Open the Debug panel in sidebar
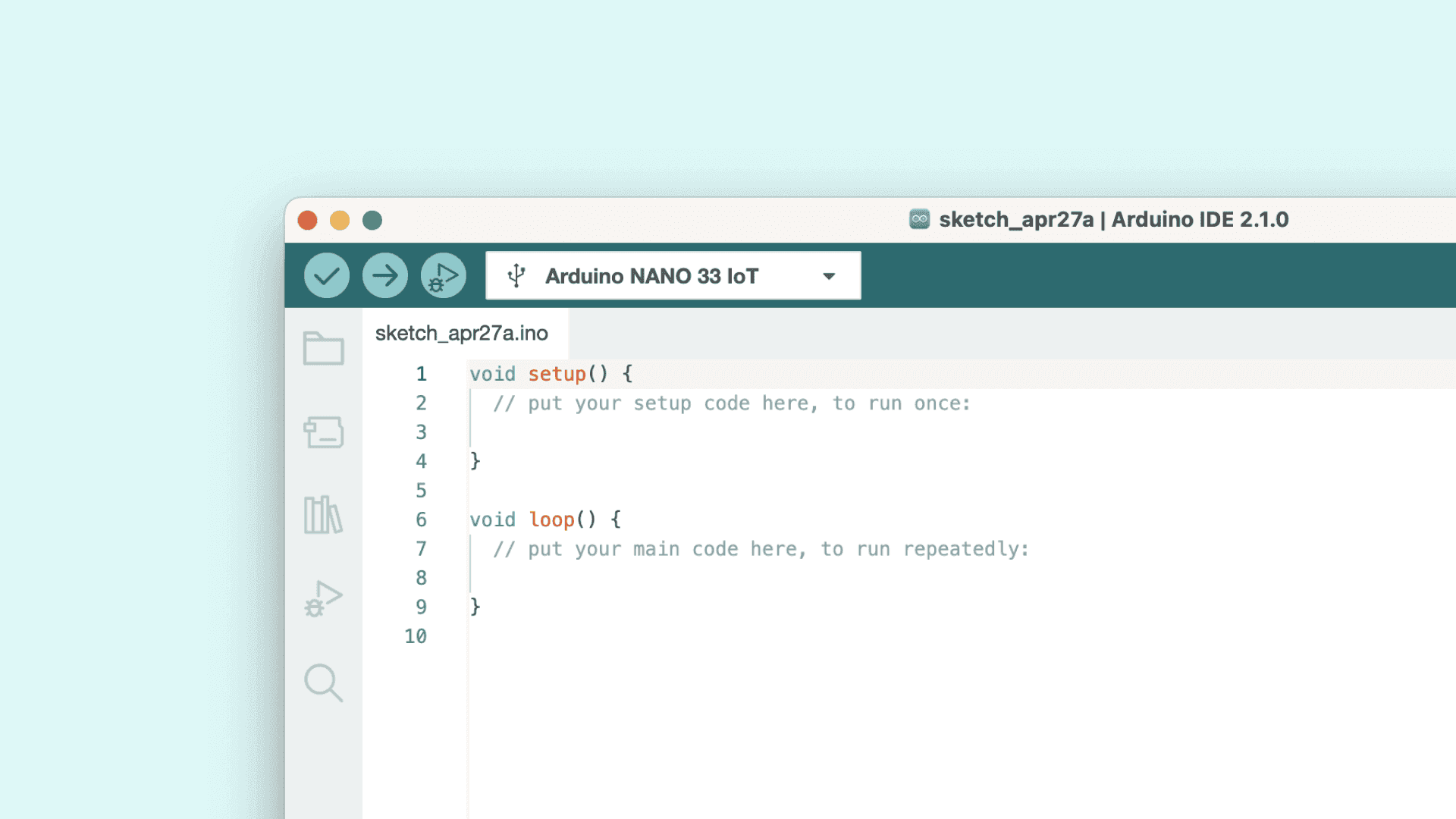1456x819 pixels. click(x=323, y=599)
